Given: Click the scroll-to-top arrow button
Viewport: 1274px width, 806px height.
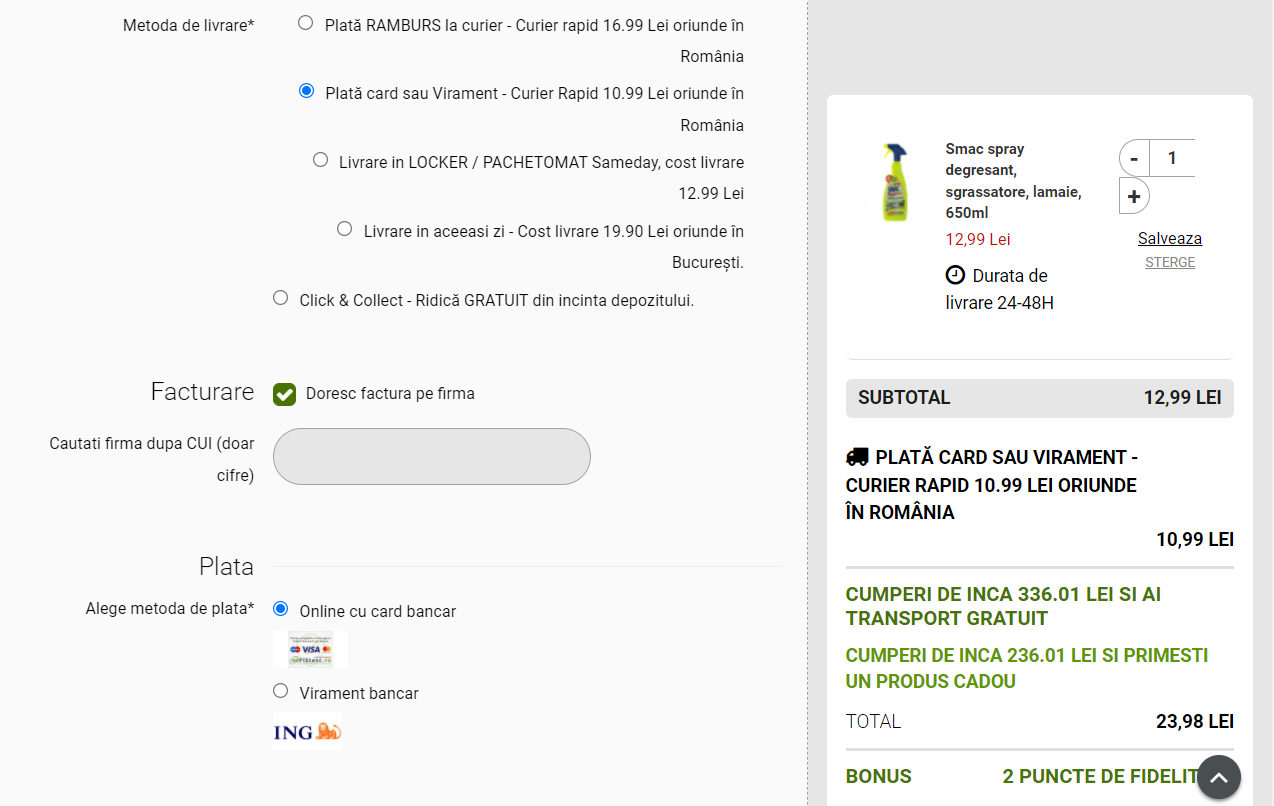Looking at the screenshot, I should (x=1219, y=777).
